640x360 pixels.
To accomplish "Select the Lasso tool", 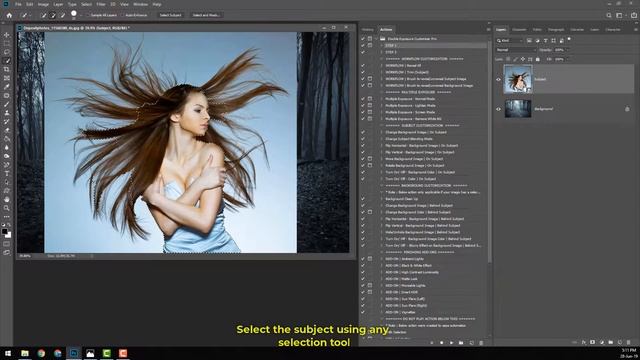I will 7,52.
